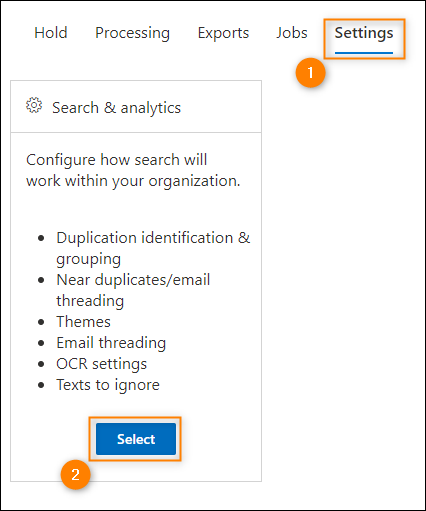
Task: Click the 'Texts to ignore' list item
Action: coord(108,385)
